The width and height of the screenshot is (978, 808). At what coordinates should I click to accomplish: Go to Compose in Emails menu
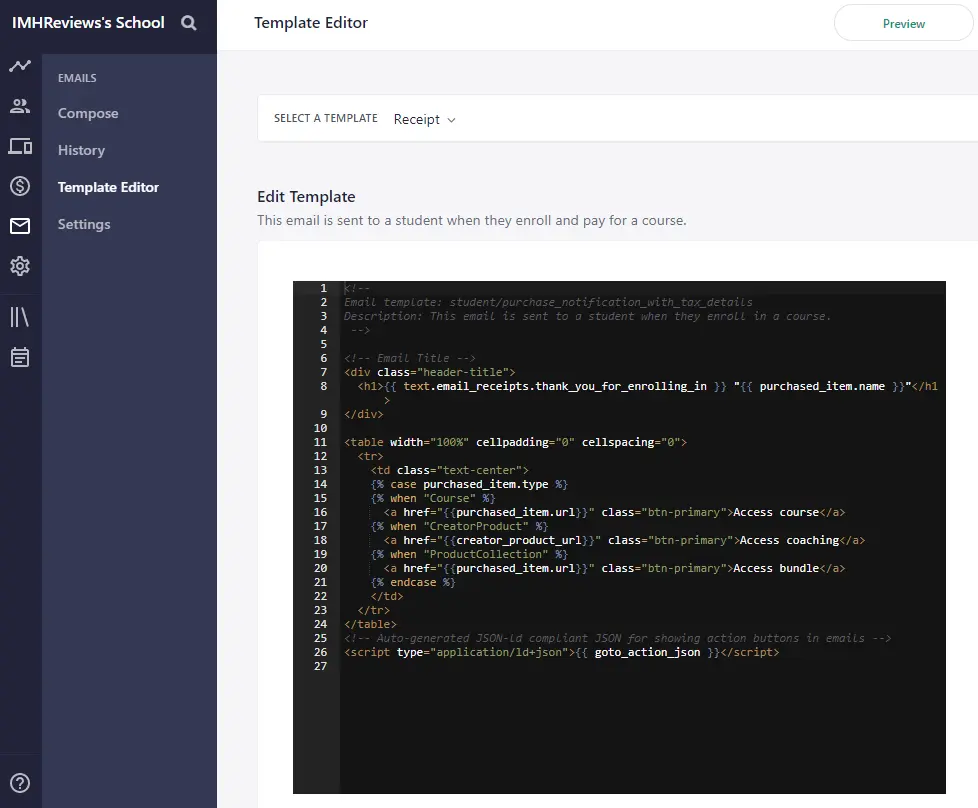pyautogui.click(x=88, y=113)
